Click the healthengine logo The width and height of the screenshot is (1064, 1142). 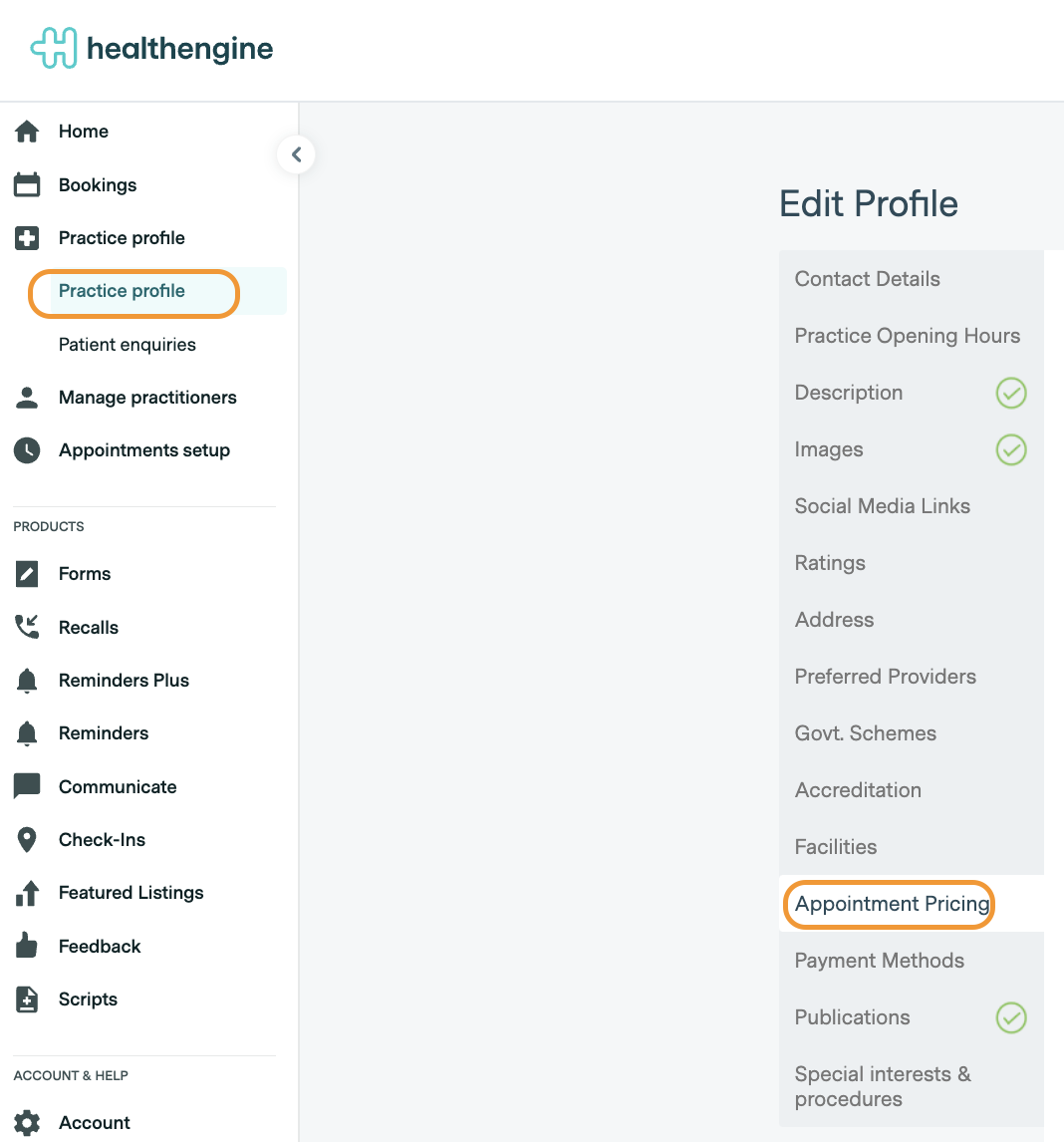point(152,49)
